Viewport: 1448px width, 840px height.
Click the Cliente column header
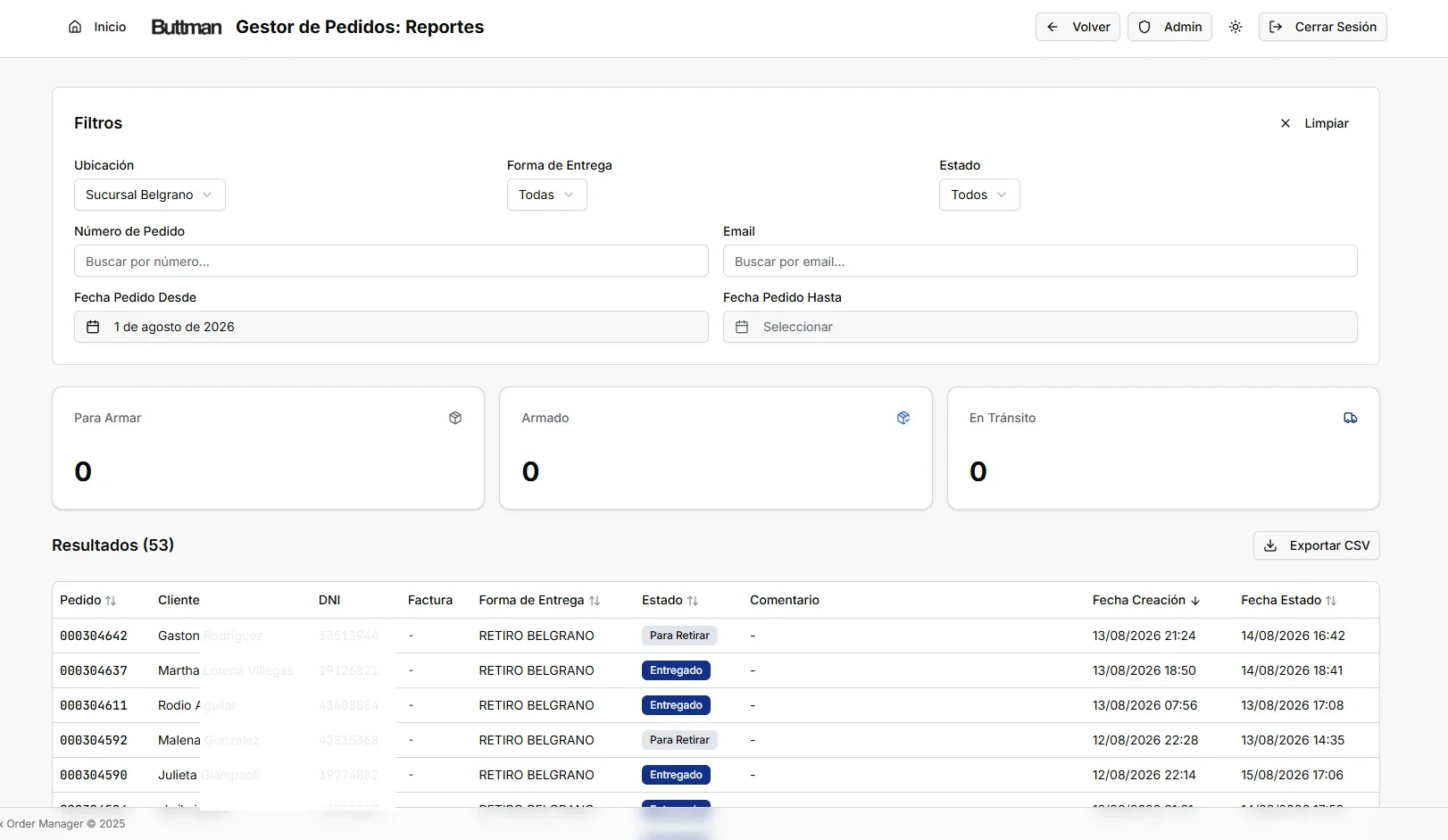[179, 600]
